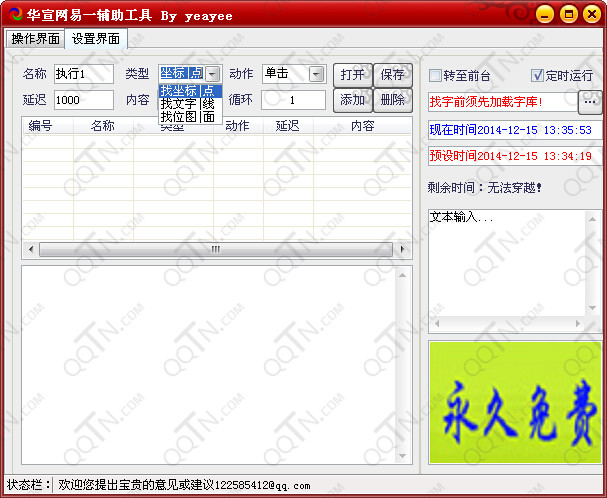Click the 延迟 field showing 1000
Image resolution: width=607 pixels, height=498 pixels.
click(83, 100)
